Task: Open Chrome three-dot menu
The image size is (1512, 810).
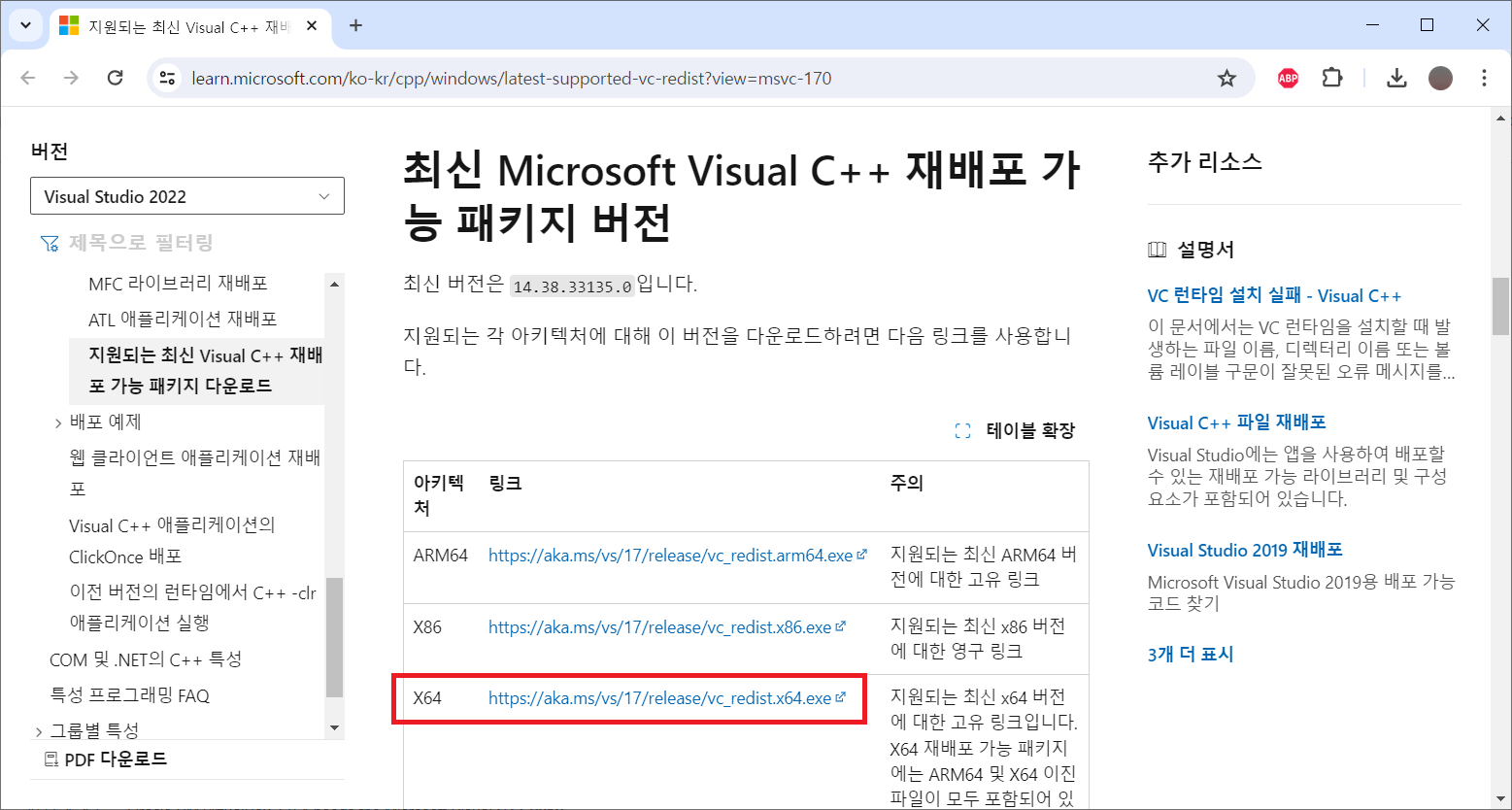Action: [x=1484, y=79]
